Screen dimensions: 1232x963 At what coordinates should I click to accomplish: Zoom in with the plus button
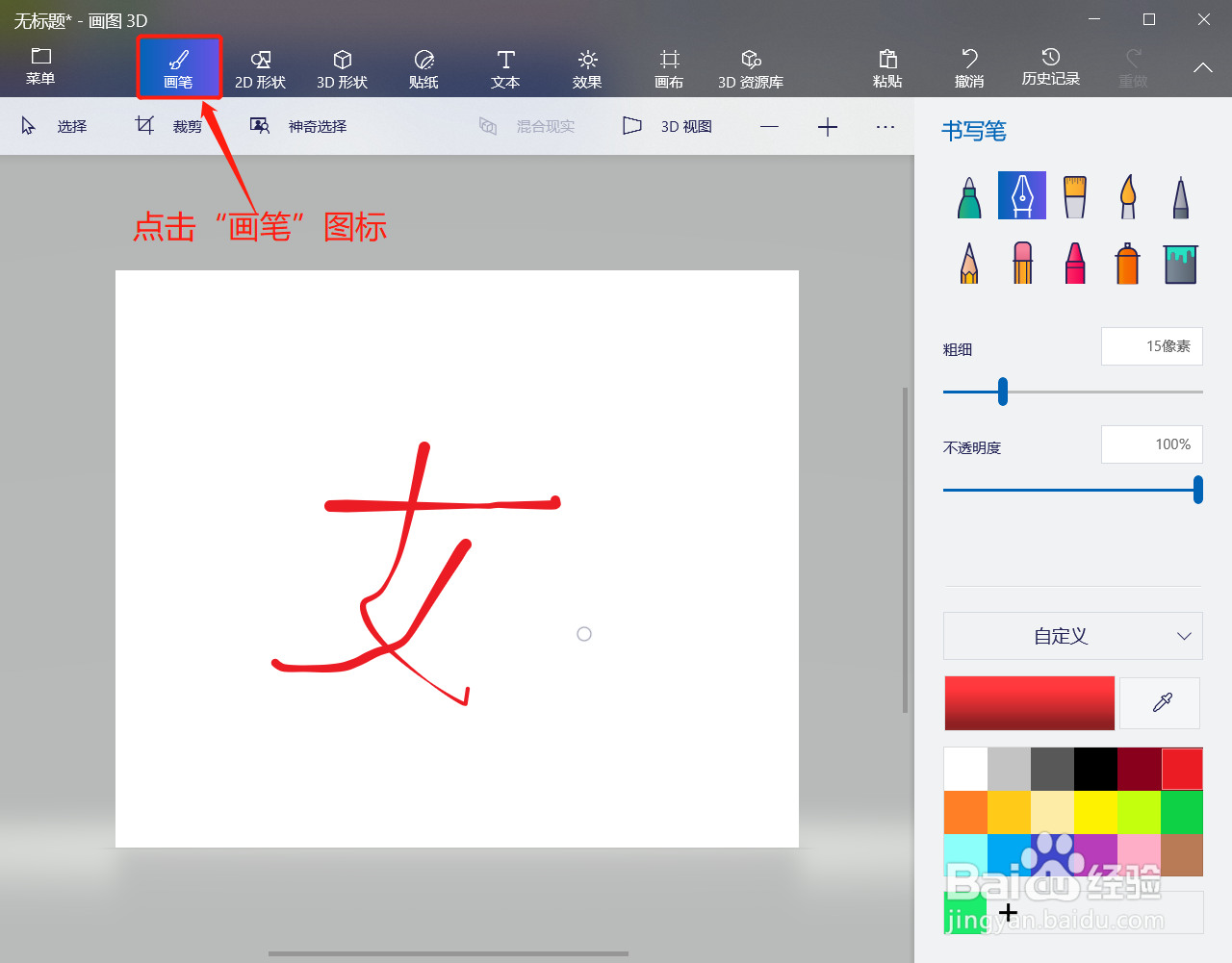(x=827, y=125)
